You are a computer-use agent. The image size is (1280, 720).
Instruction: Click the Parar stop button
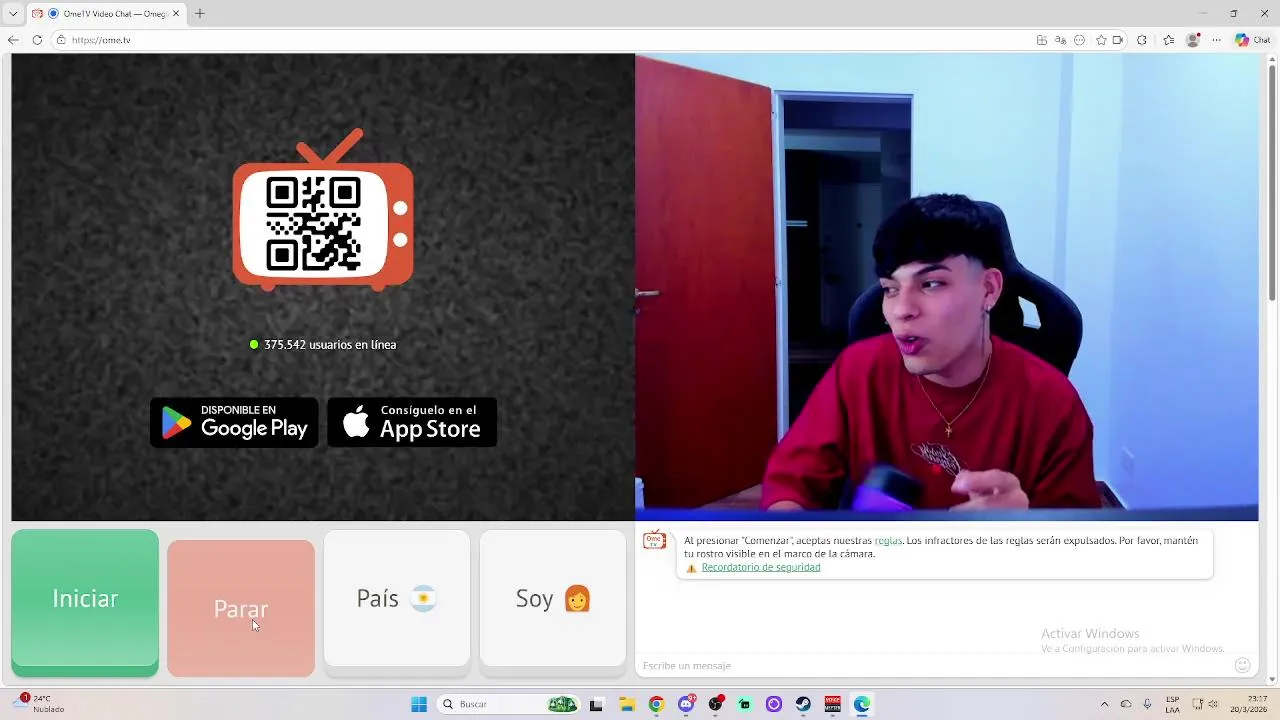[x=241, y=608]
